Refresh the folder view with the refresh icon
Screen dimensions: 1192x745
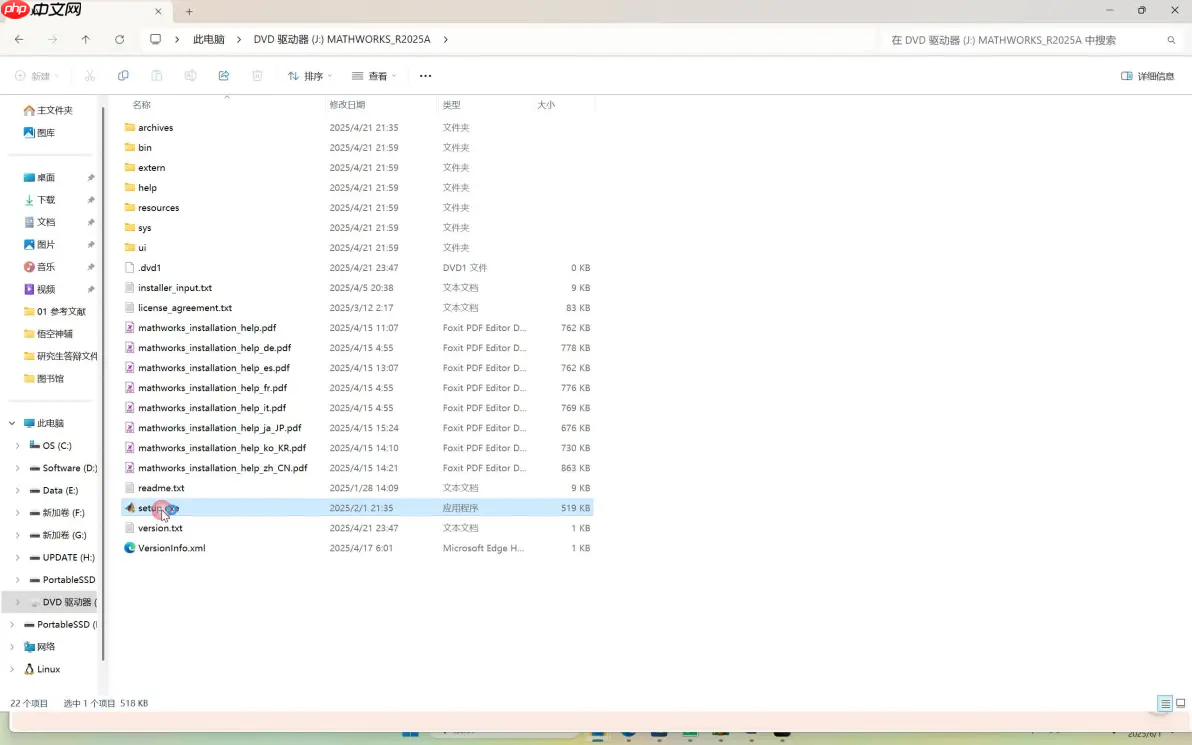click(119, 39)
